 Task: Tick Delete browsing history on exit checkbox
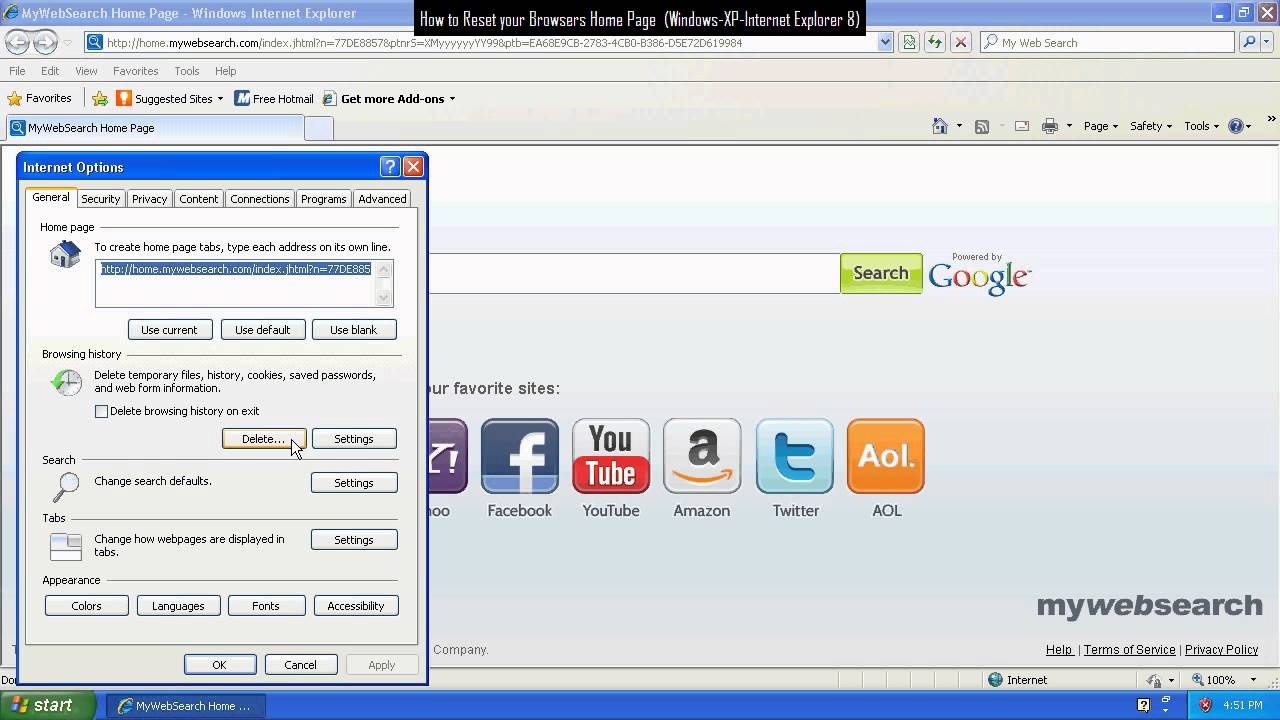pos(101,411)
